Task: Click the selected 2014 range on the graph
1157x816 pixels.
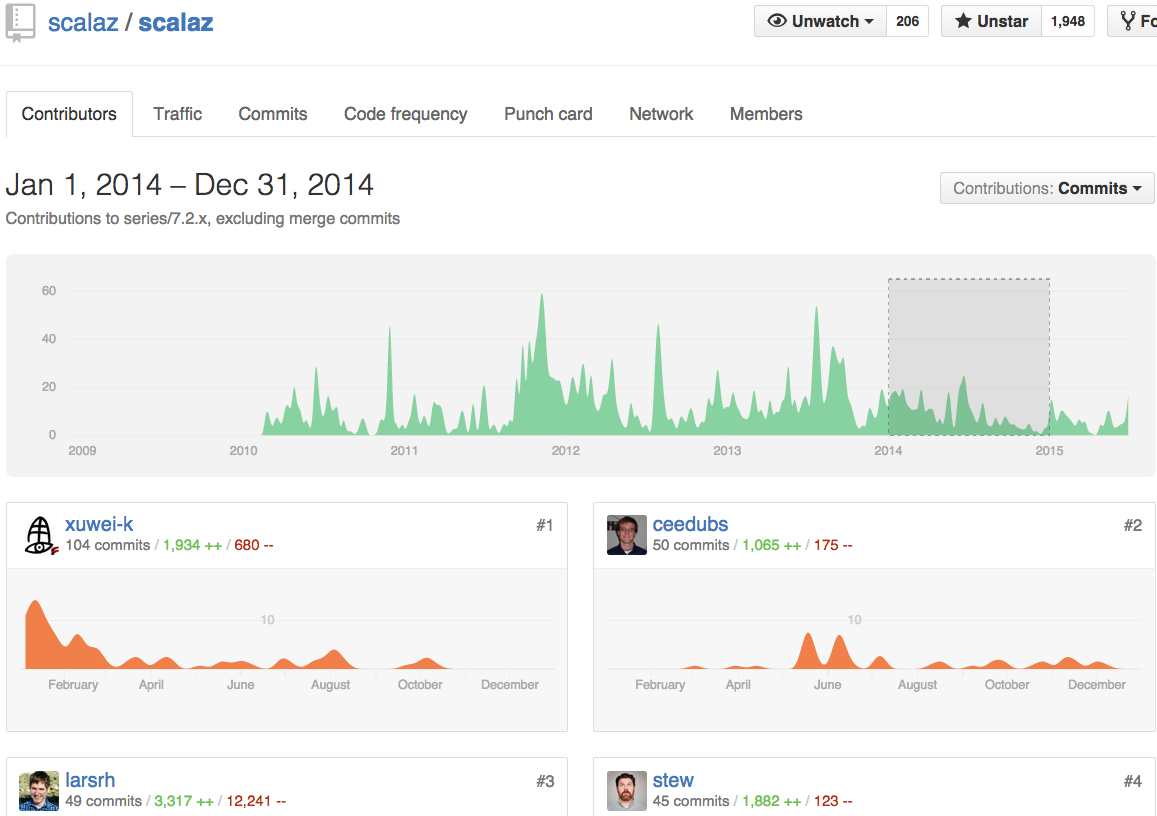Action: 968,357
